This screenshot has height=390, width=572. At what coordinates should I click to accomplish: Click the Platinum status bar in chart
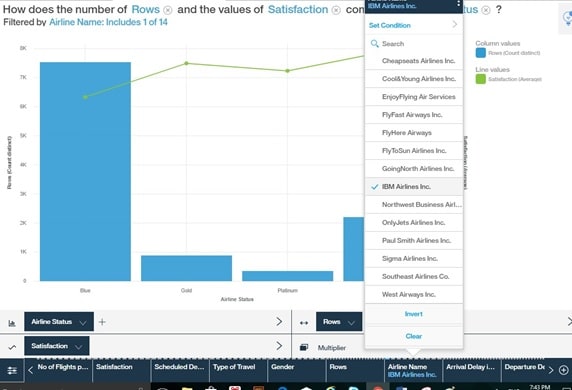click(287, 276)
